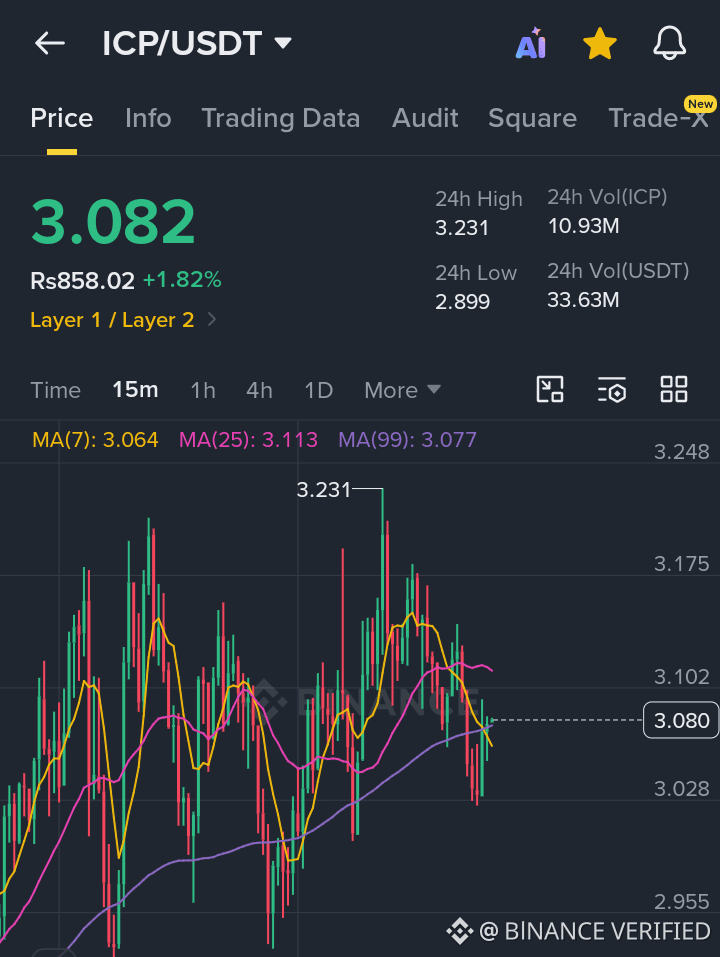The height and width of the screenshot is (957, 720).
Task: Click the 24h Vol(ICP) value 10.93M
Action: click(x=583, y=226)
